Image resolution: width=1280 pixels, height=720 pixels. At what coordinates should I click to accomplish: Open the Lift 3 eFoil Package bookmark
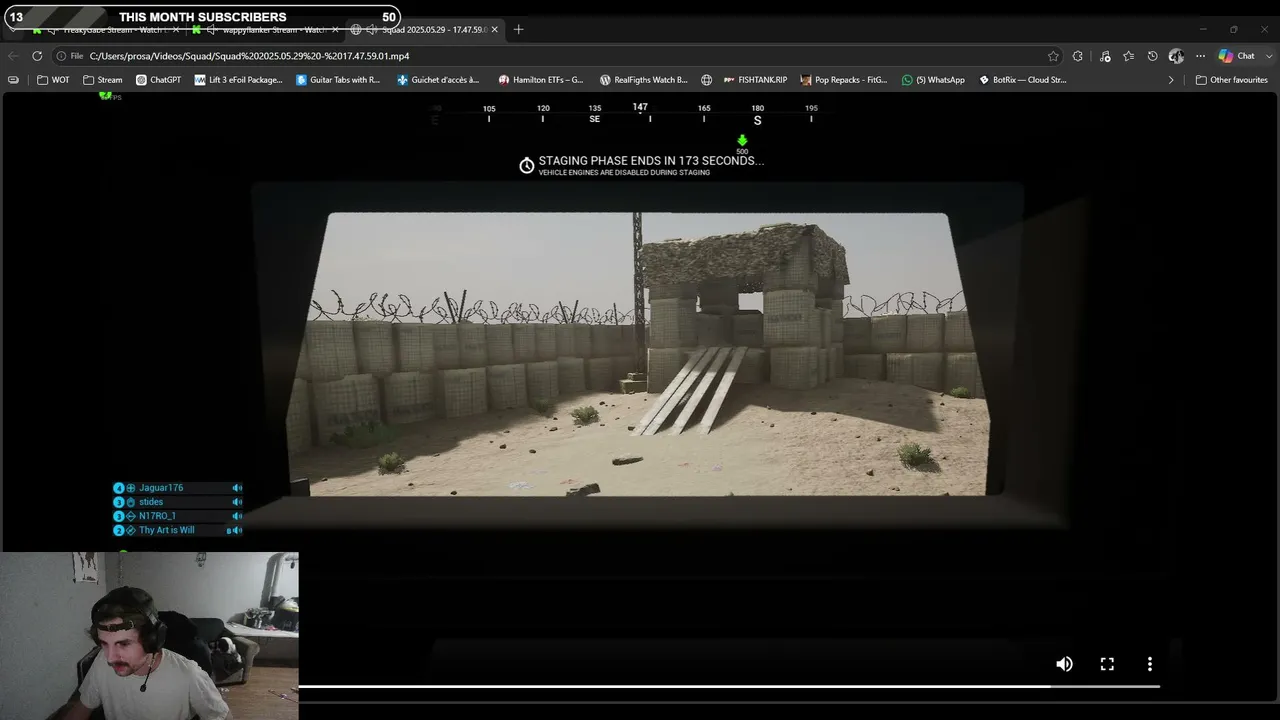[239, 80]
